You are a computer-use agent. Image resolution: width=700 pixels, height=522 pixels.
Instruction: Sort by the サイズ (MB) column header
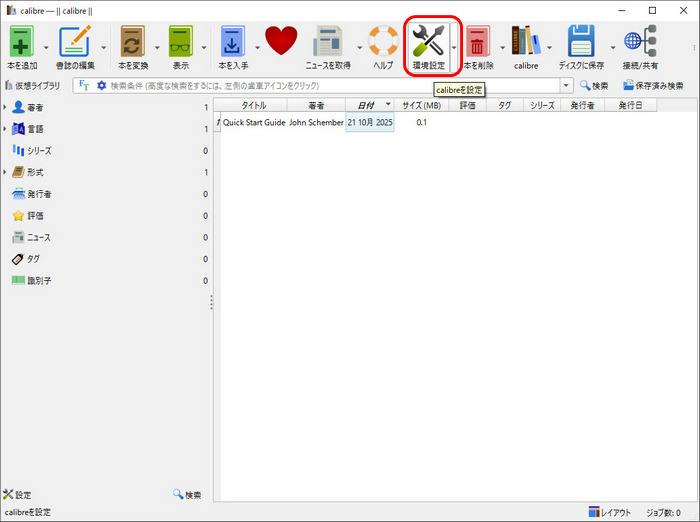[420, 105]
